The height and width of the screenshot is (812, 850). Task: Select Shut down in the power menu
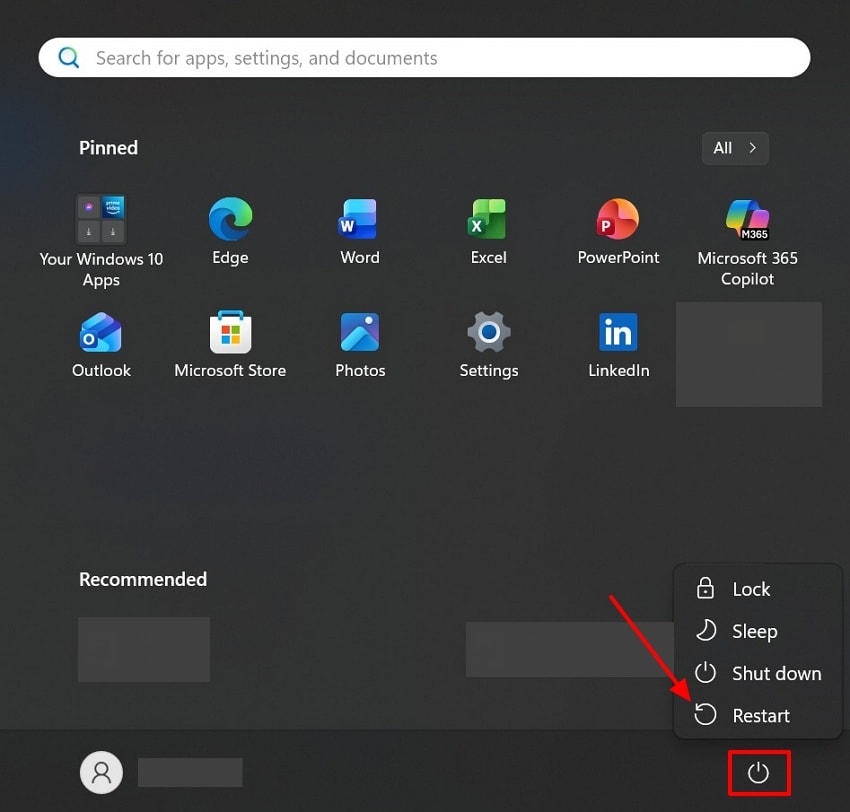coord(758,673)
